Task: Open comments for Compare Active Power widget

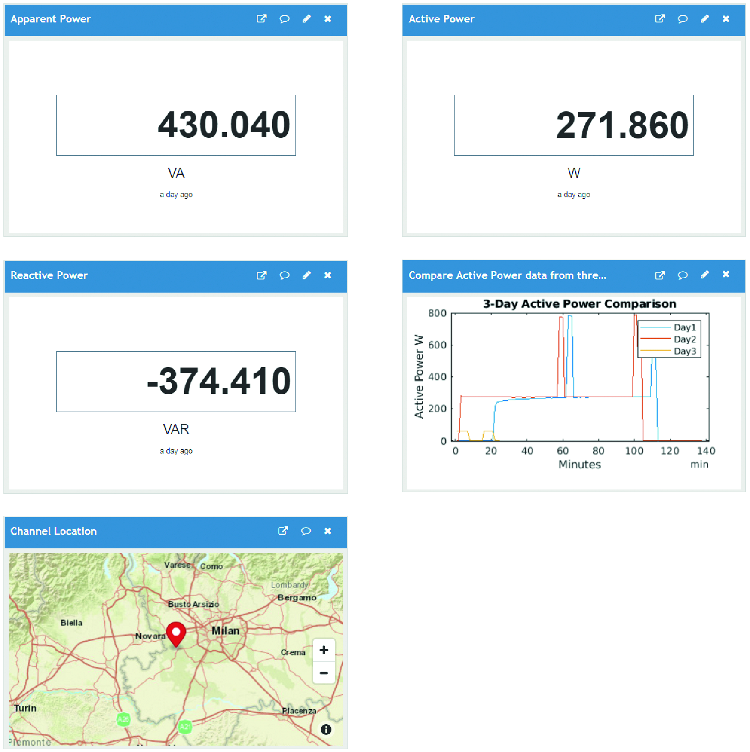Action: [682, 275]
